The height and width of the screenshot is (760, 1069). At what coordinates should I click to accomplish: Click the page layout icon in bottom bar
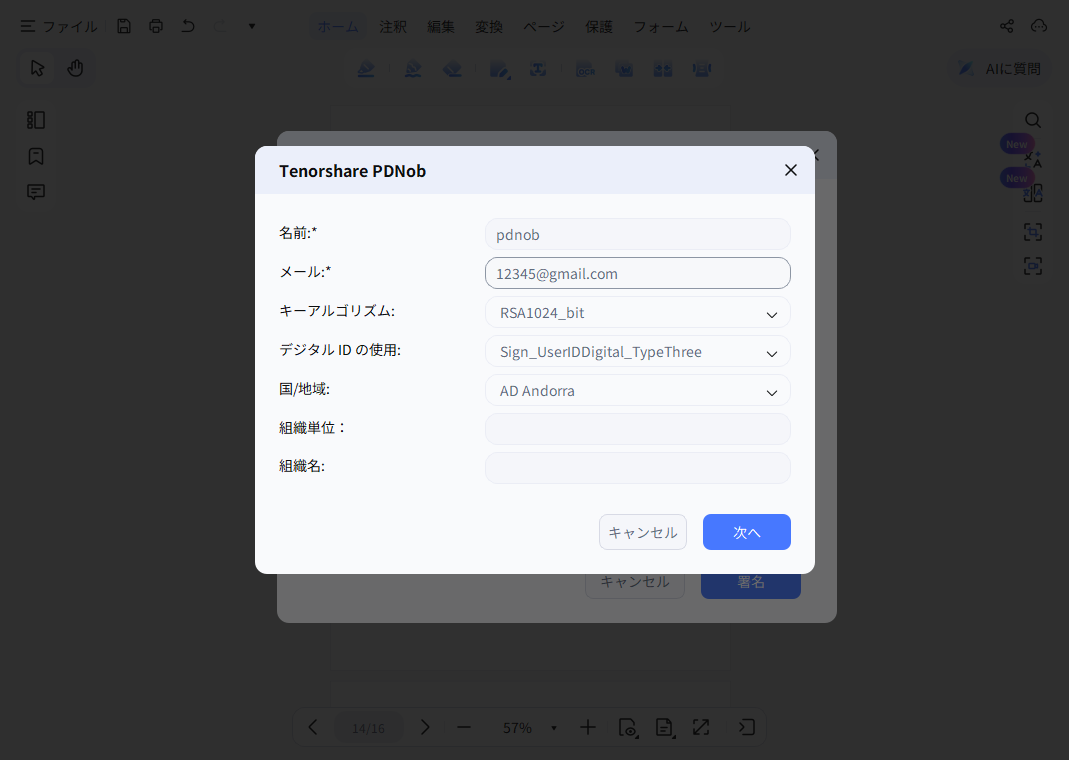(x=665, y=727)
